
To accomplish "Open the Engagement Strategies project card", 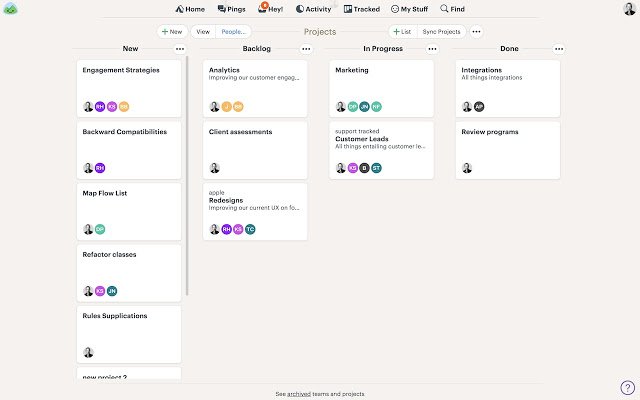I will [x=129, y=89].
